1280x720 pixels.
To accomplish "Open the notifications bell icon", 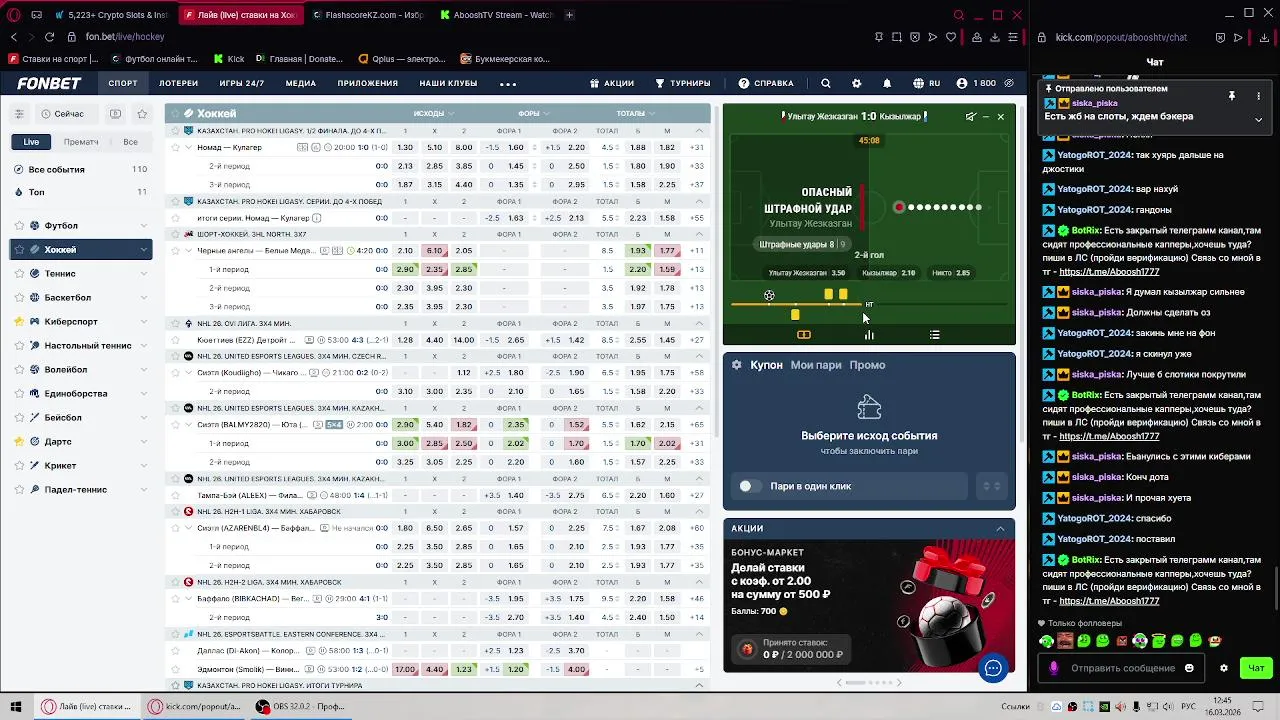I will pos(887,83).
